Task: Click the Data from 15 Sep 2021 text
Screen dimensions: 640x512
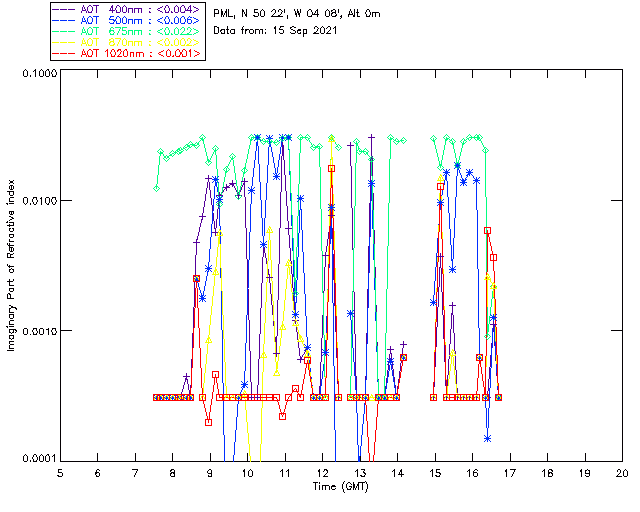Action: [275, 31]
